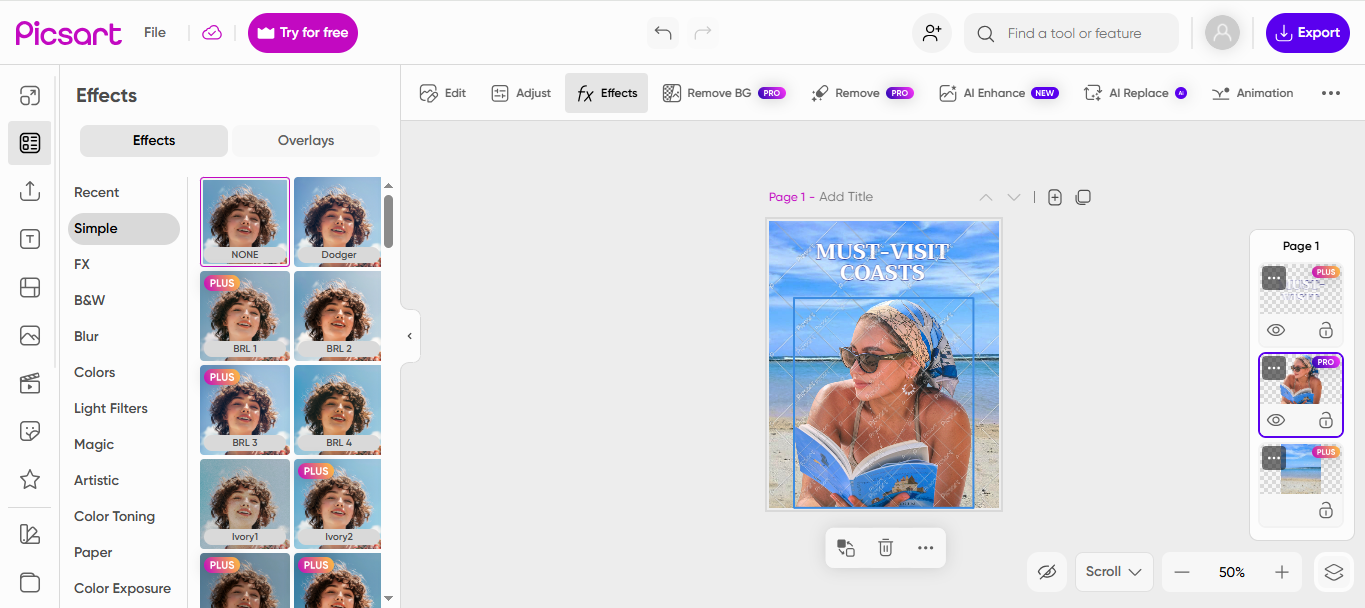This screenshot has height=608, width=1365.
Task: Open the Adjust tool
Action: (521, 93)
